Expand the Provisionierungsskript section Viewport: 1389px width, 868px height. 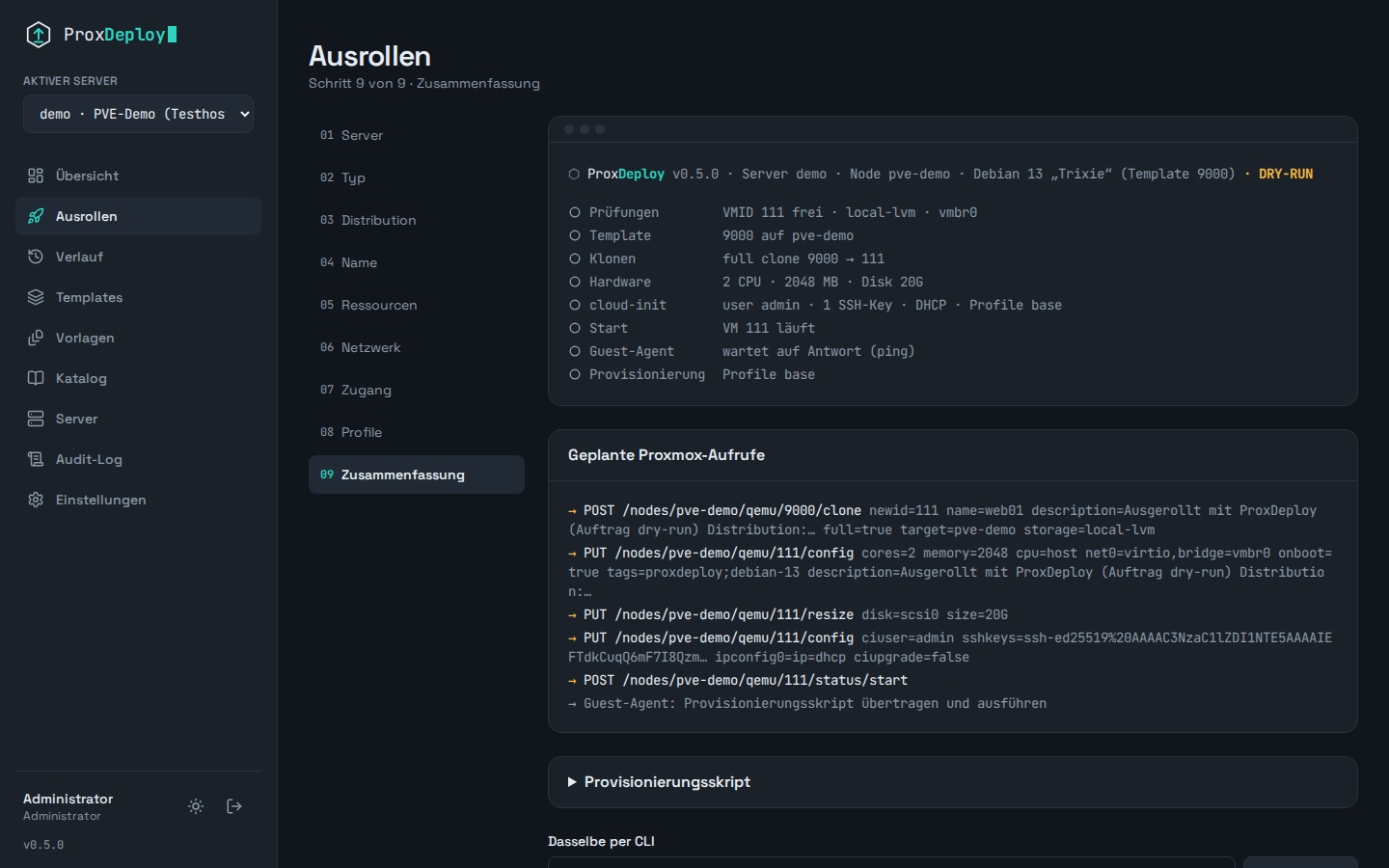click(953, 782)
